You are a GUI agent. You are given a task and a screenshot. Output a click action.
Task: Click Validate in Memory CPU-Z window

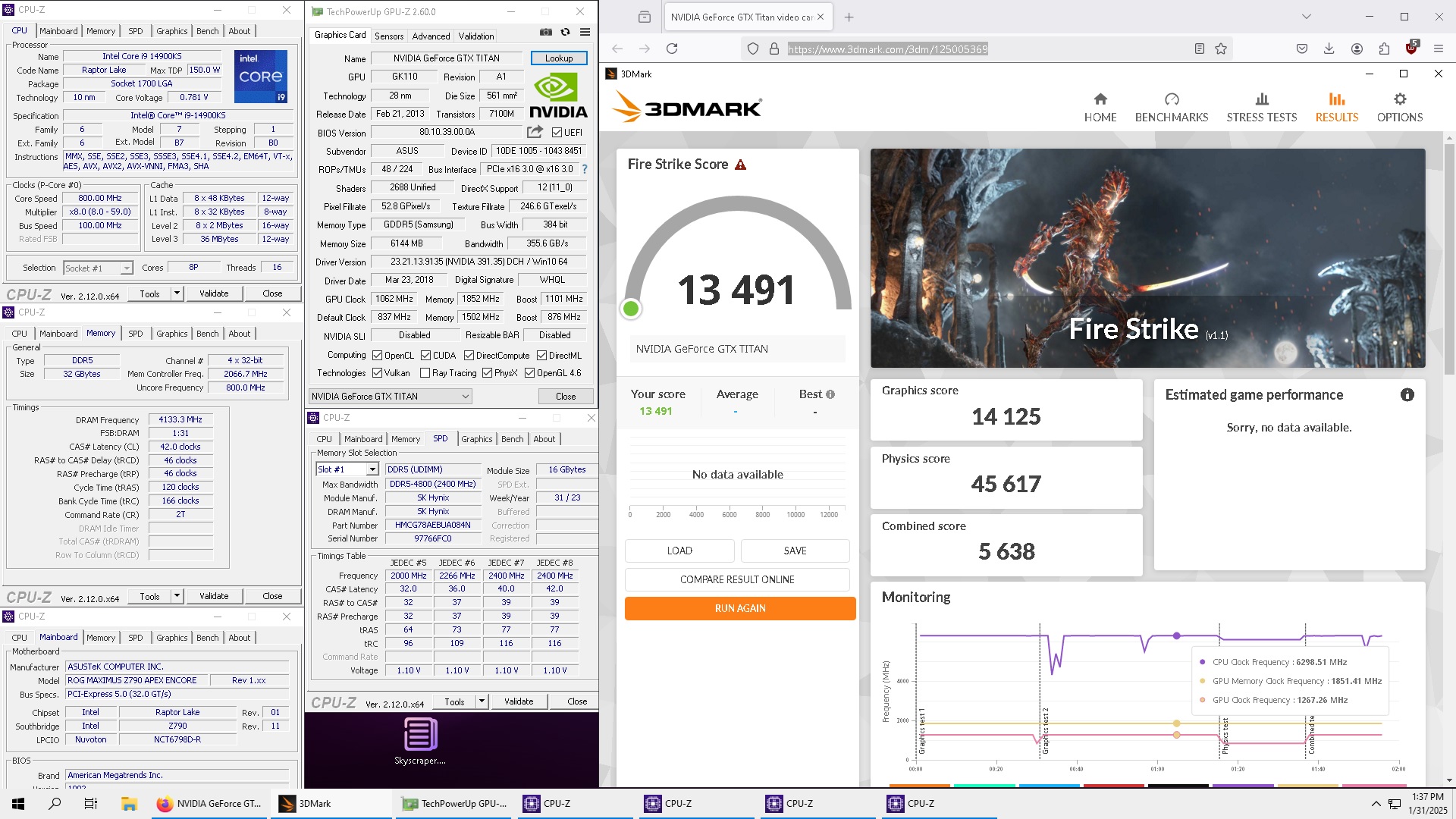[214, 596]
